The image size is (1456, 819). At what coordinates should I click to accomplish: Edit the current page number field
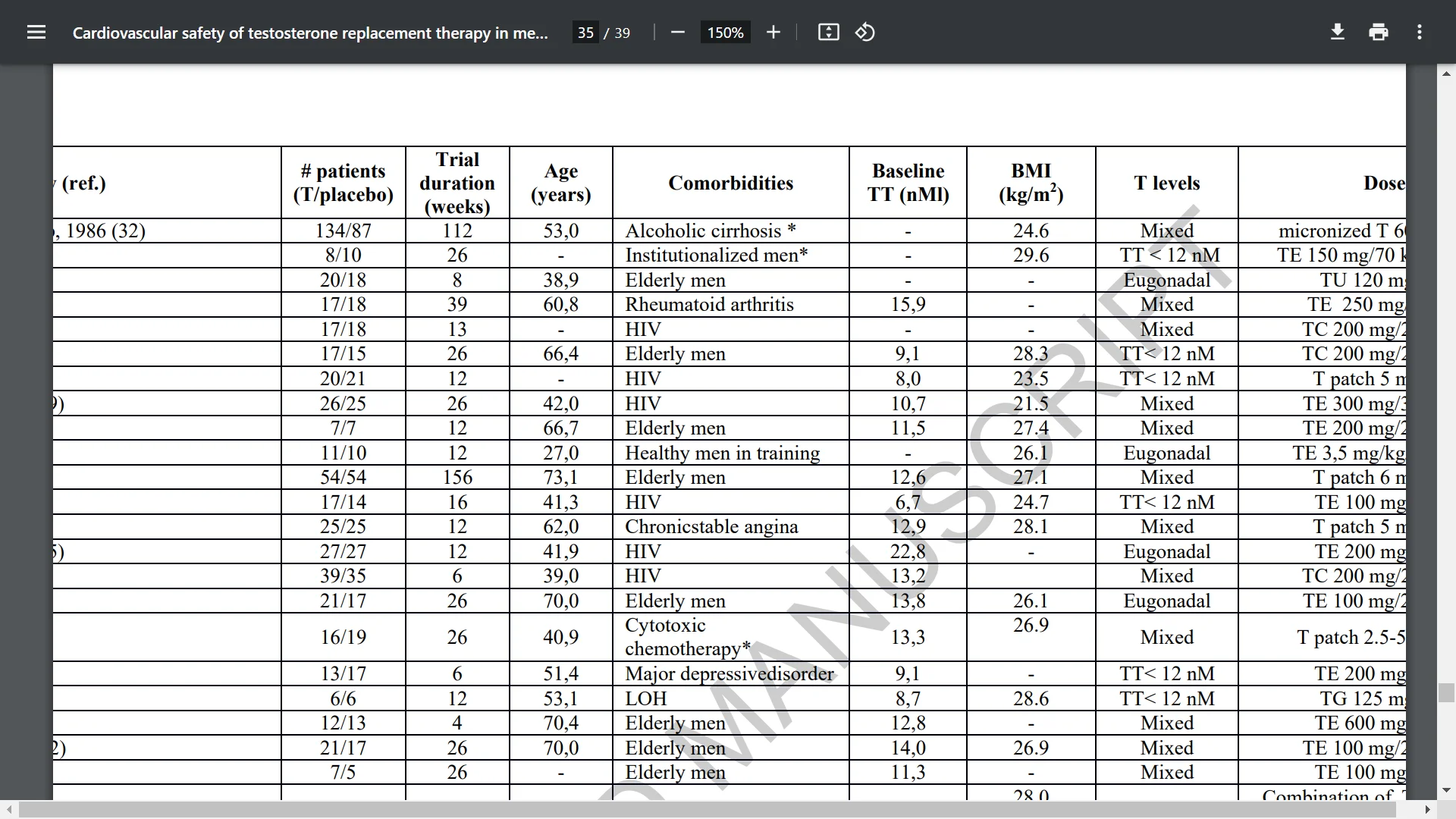585,33
